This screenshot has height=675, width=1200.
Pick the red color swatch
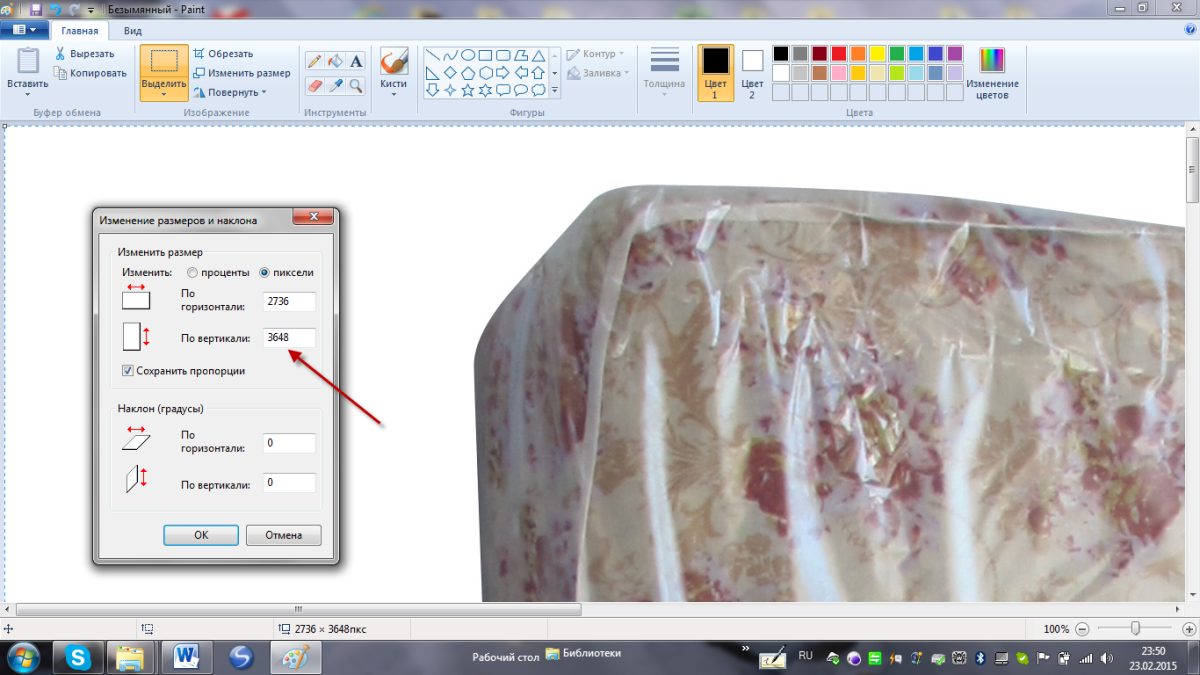(x=839, y=53)
